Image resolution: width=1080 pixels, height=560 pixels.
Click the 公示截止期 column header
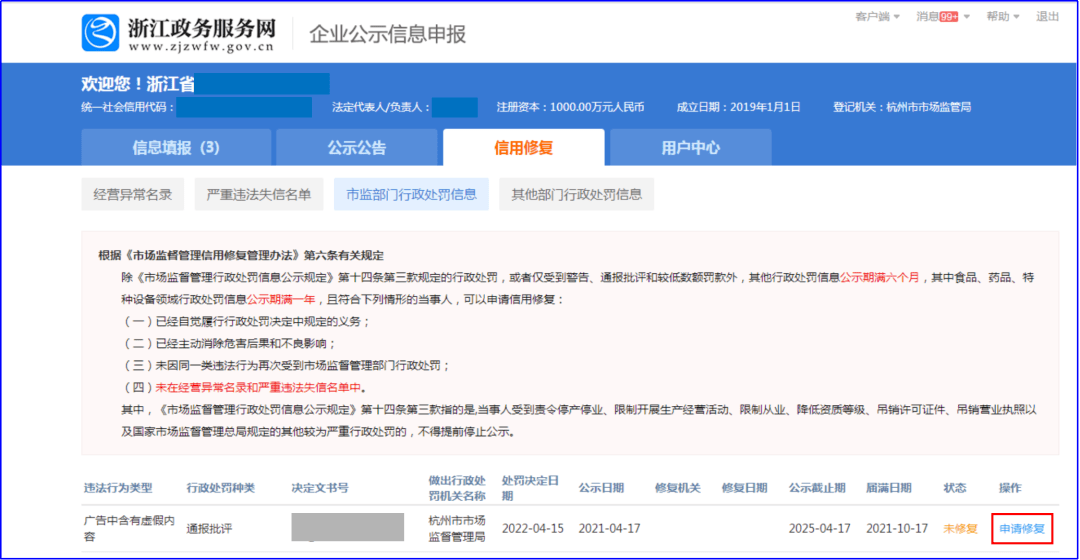(x=817, y=488)
